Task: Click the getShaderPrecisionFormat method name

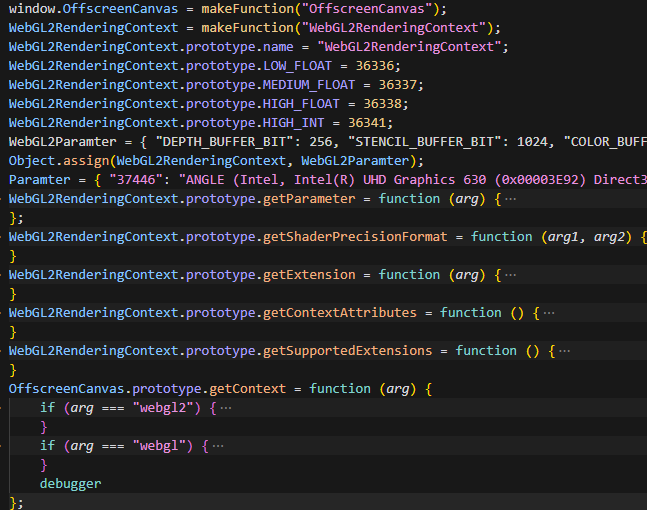Action: [355, 236]
